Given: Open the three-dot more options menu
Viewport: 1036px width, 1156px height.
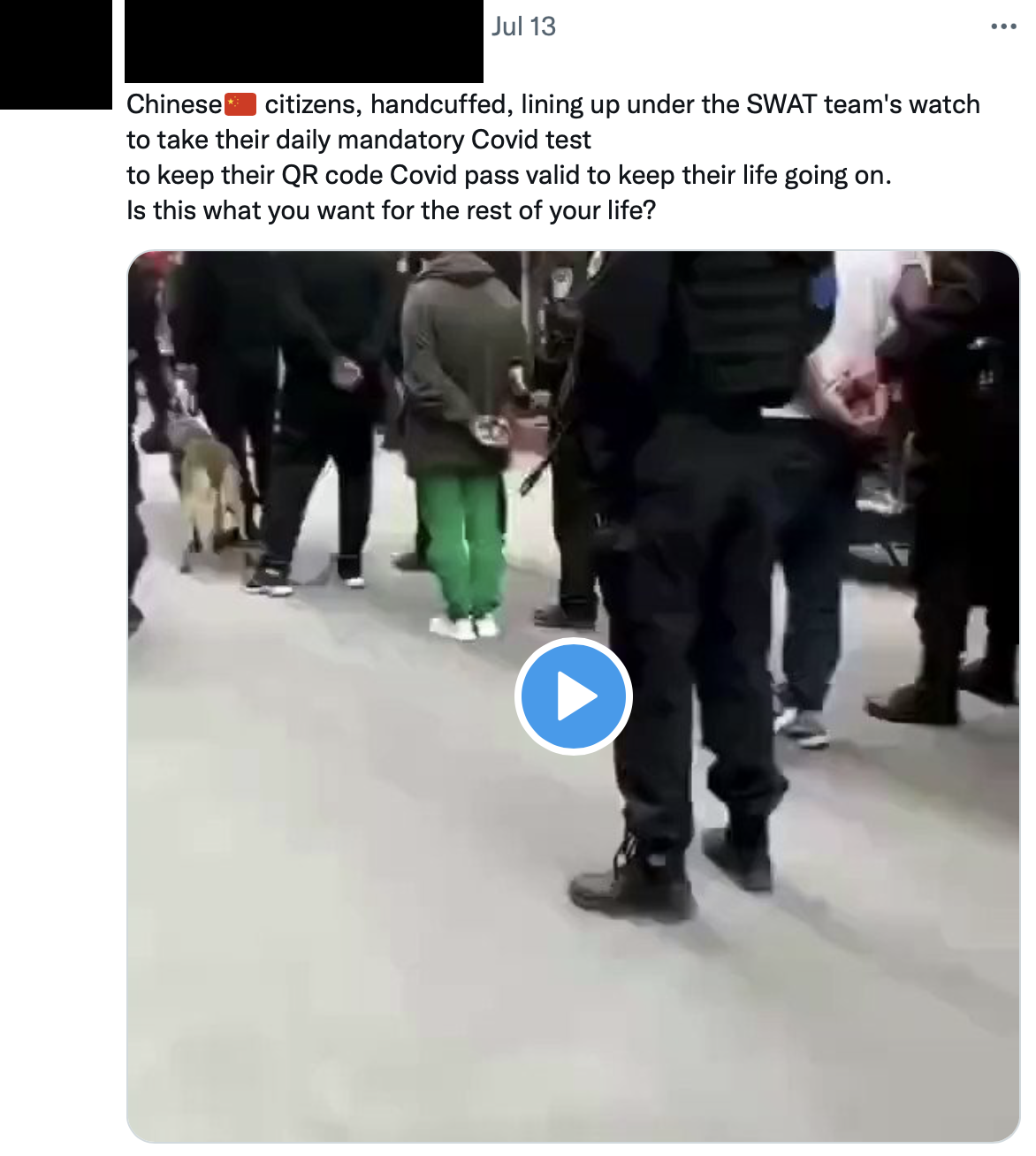Looking at the screenshot, I should (1003, 27).
